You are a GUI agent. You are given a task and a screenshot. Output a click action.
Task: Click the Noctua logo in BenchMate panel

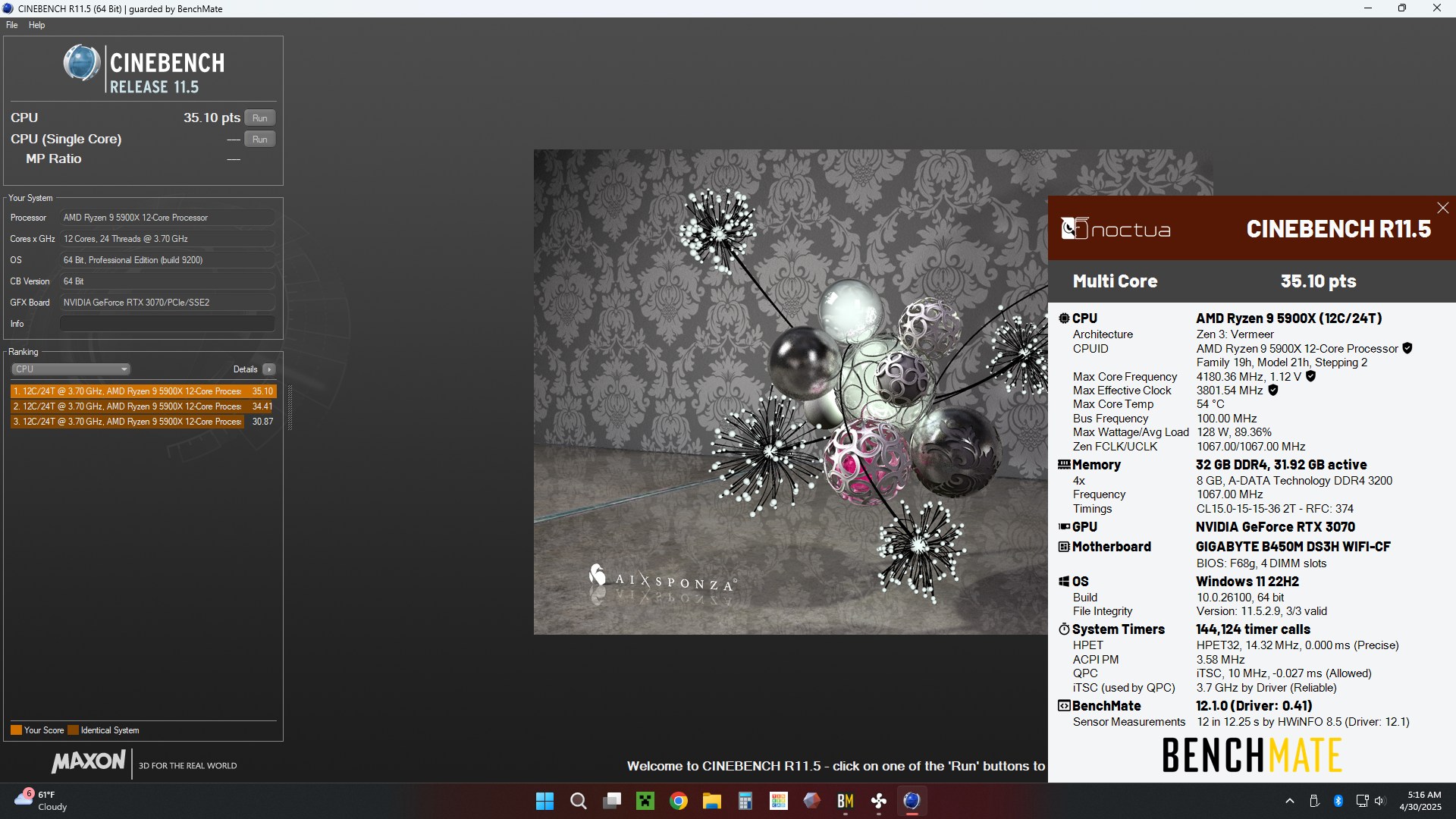1116,228
